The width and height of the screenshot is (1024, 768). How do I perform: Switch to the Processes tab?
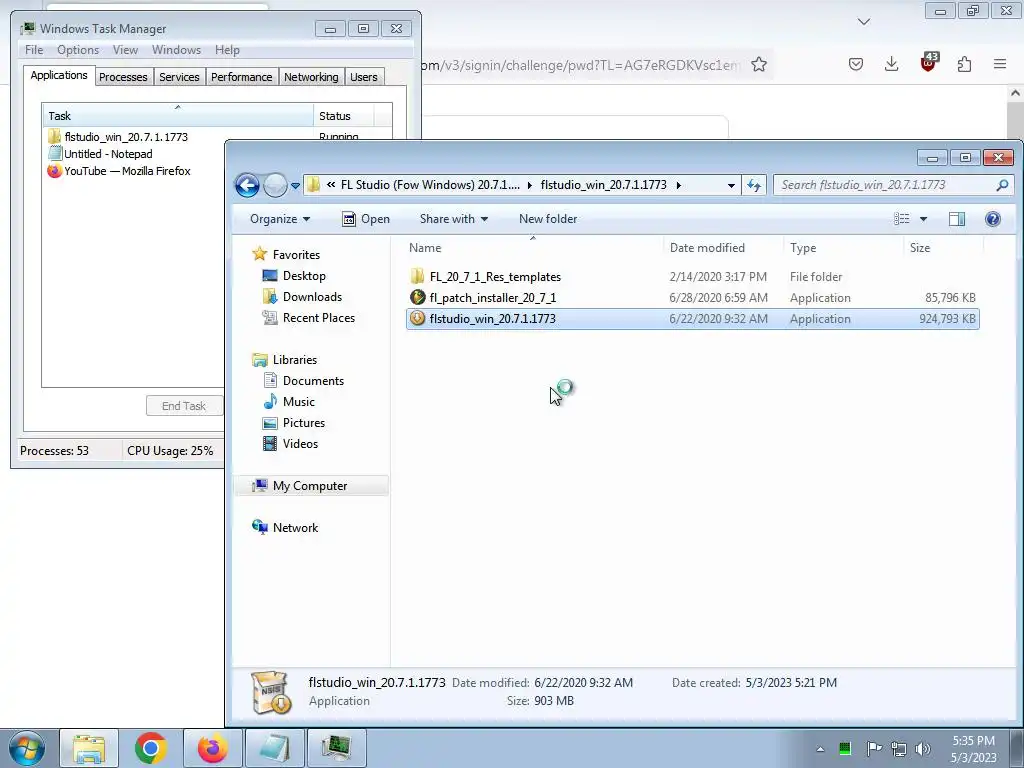coord(123,77)
